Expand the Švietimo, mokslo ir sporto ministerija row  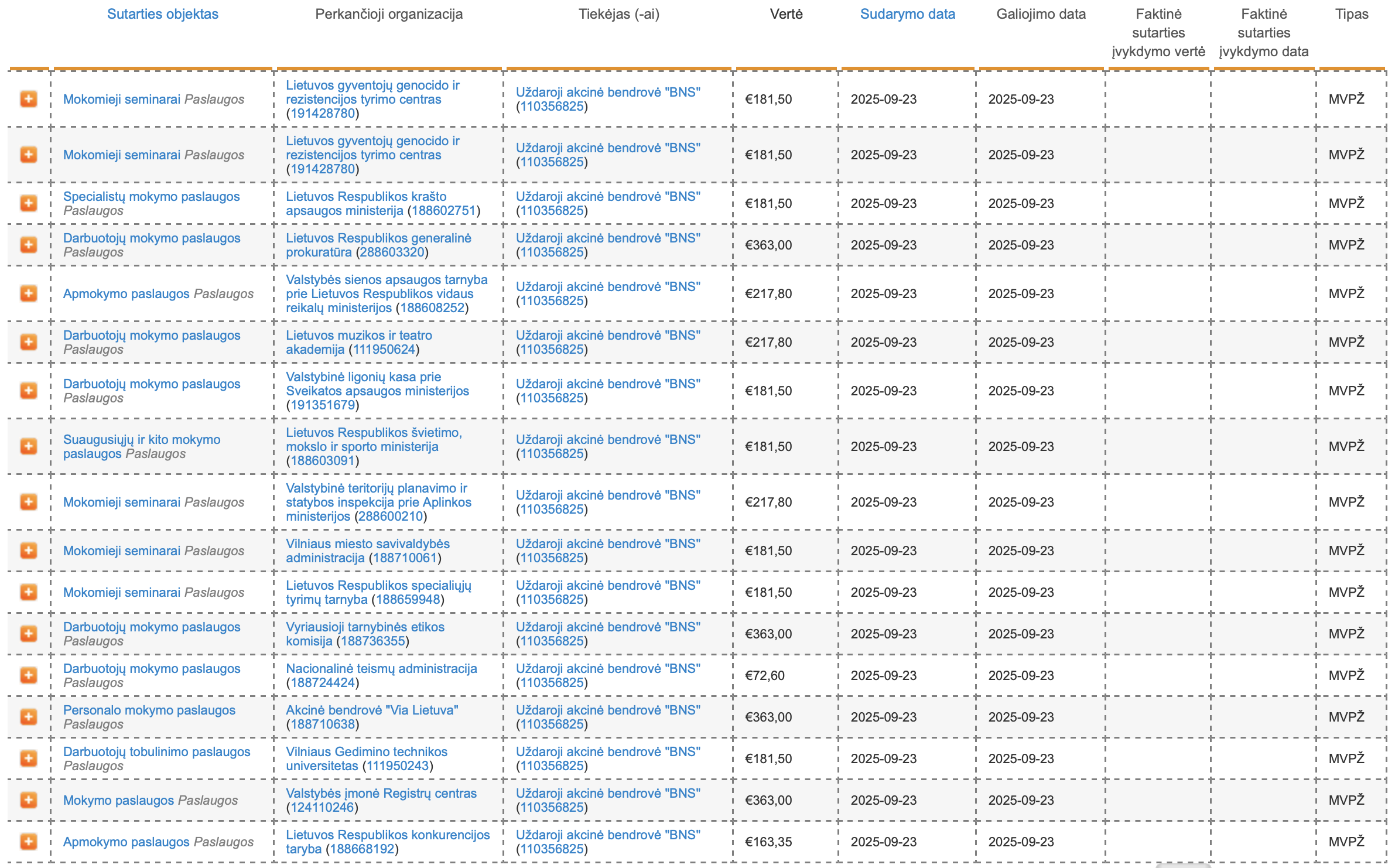click(28, 446)
